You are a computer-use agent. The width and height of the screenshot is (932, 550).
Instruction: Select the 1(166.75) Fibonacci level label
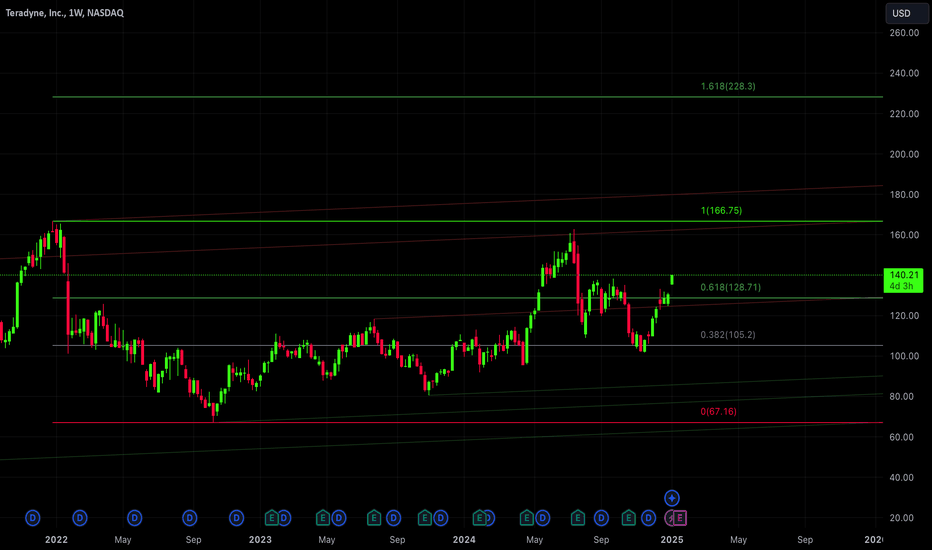pos(721,210)
